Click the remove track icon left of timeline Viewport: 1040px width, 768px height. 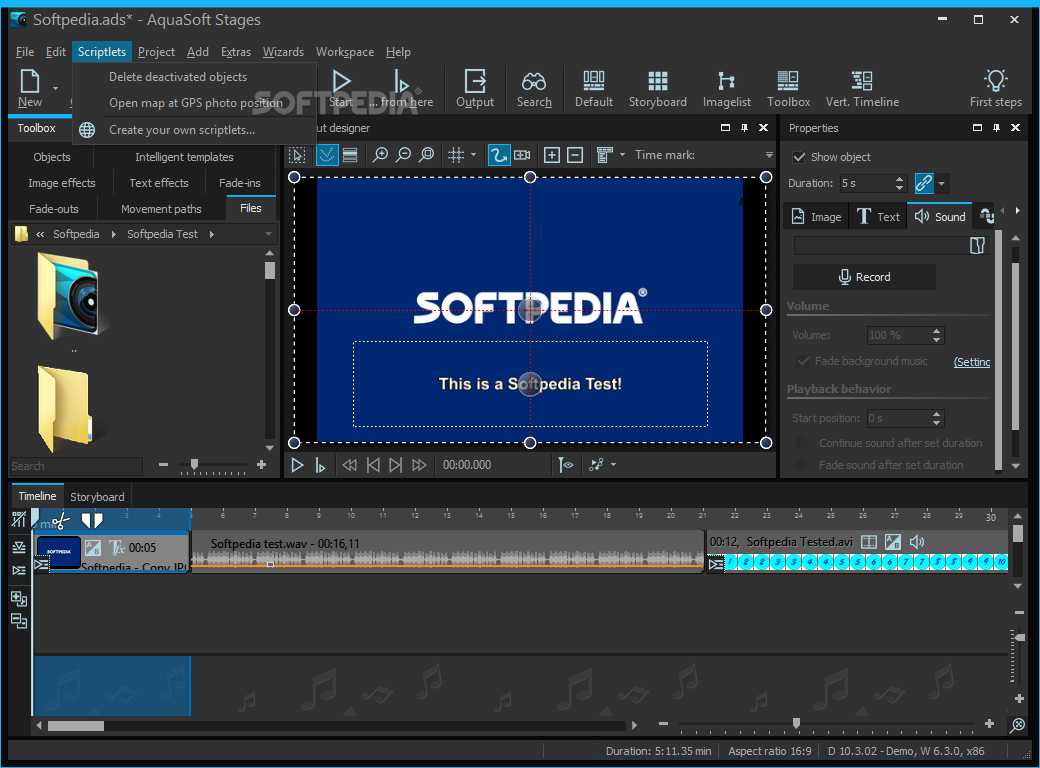19,621
